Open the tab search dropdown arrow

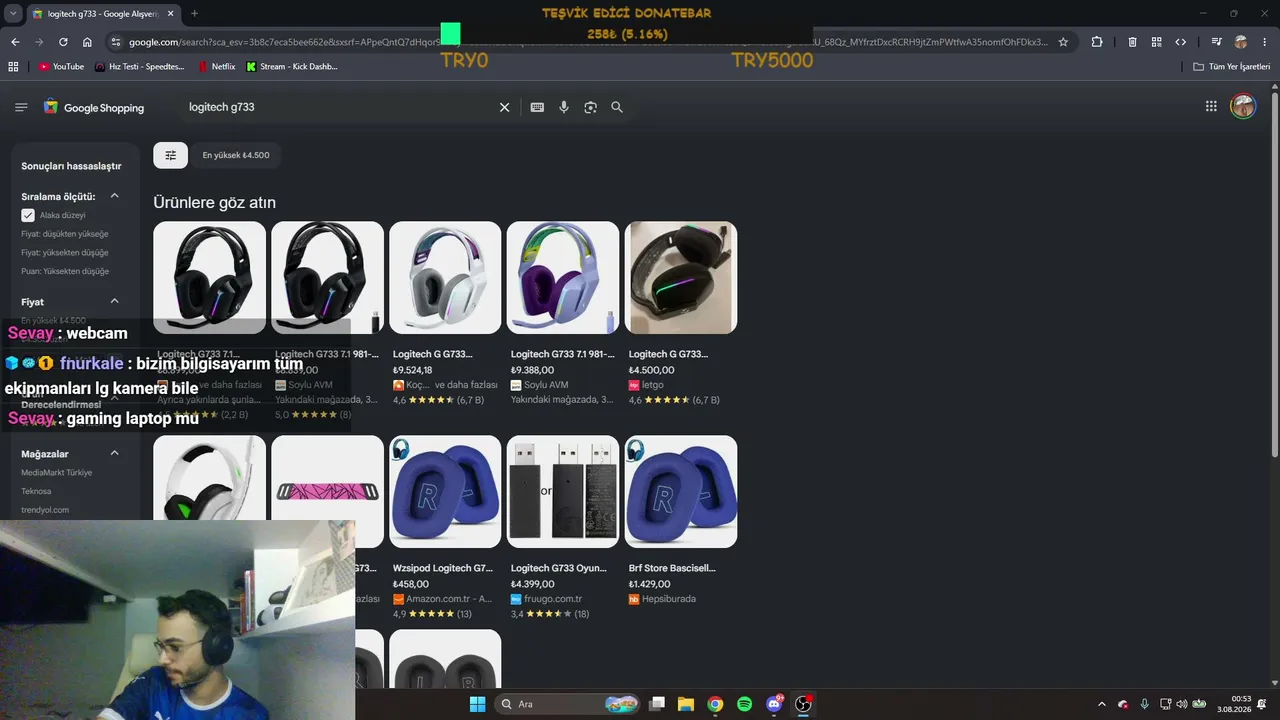[13, 14]
